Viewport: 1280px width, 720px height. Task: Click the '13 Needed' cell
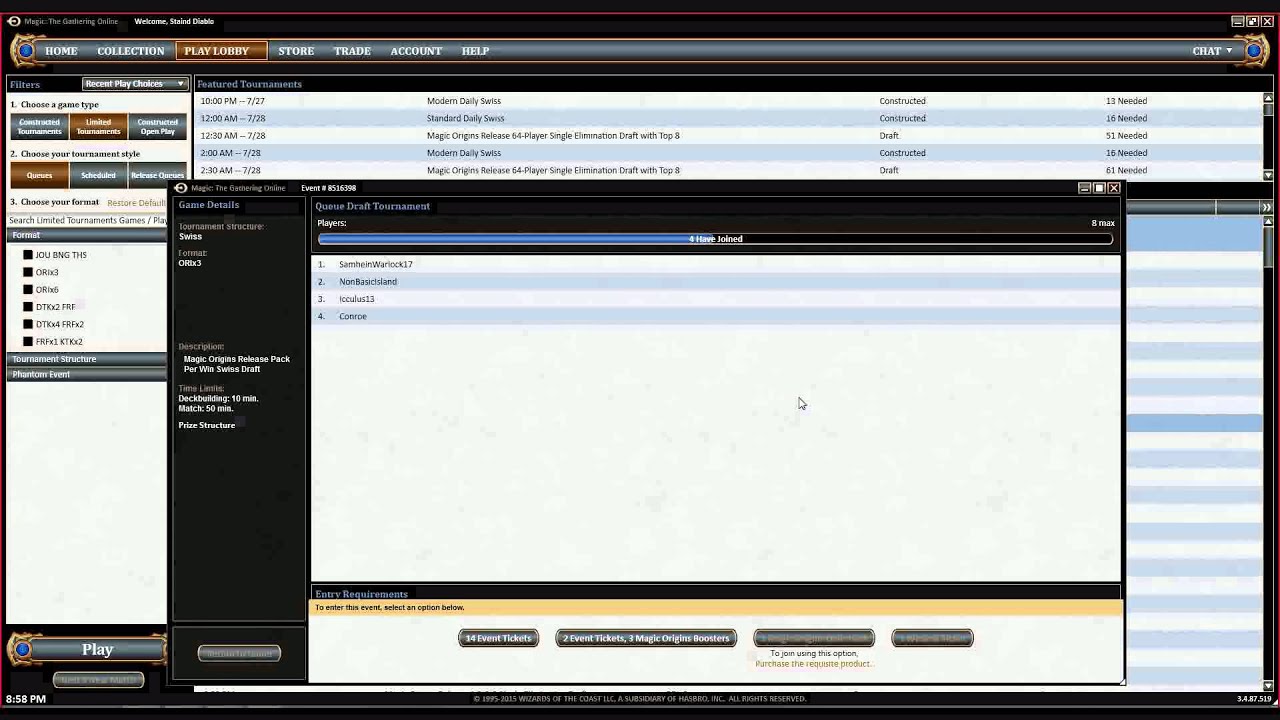click(x=1126, y=101)
